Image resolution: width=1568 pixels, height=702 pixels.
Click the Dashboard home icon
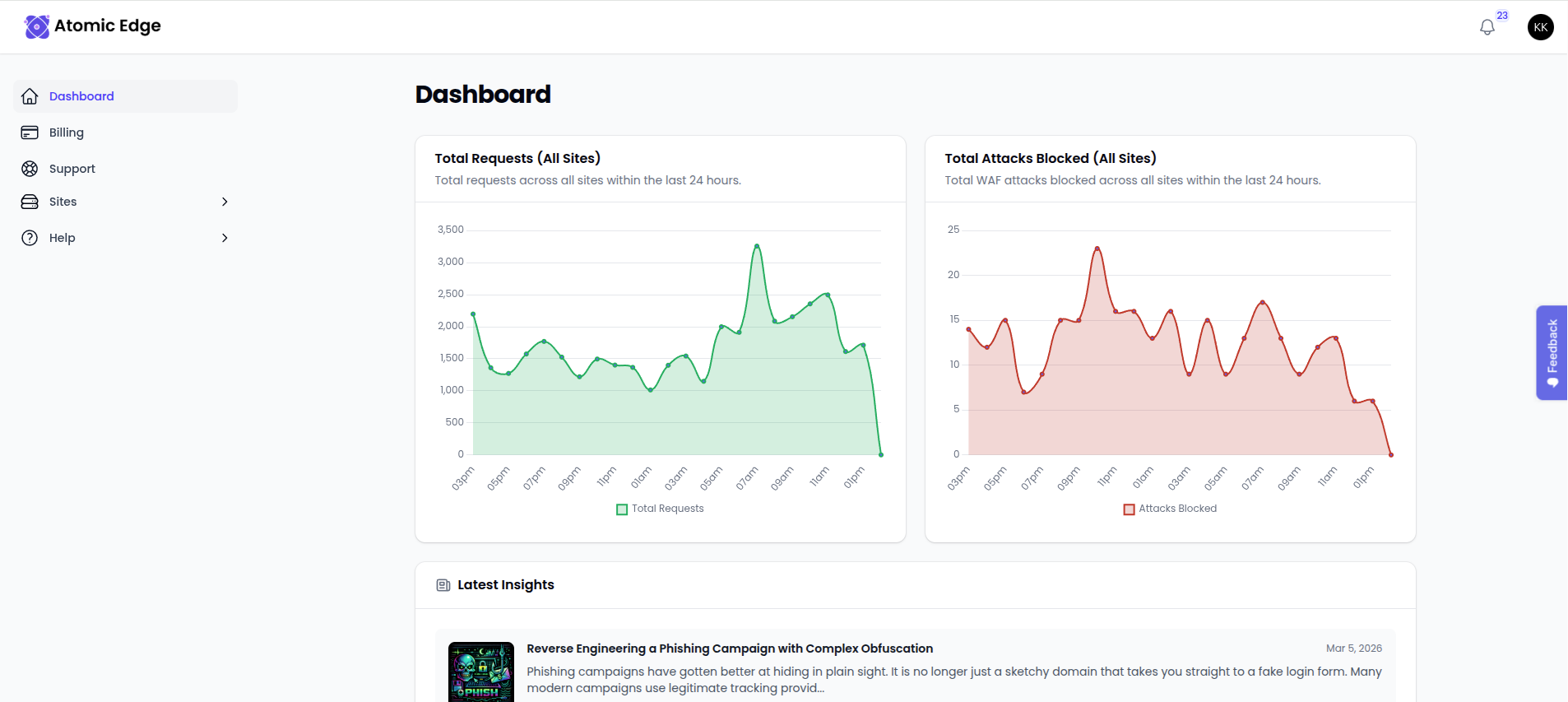(x=30, y=96)
